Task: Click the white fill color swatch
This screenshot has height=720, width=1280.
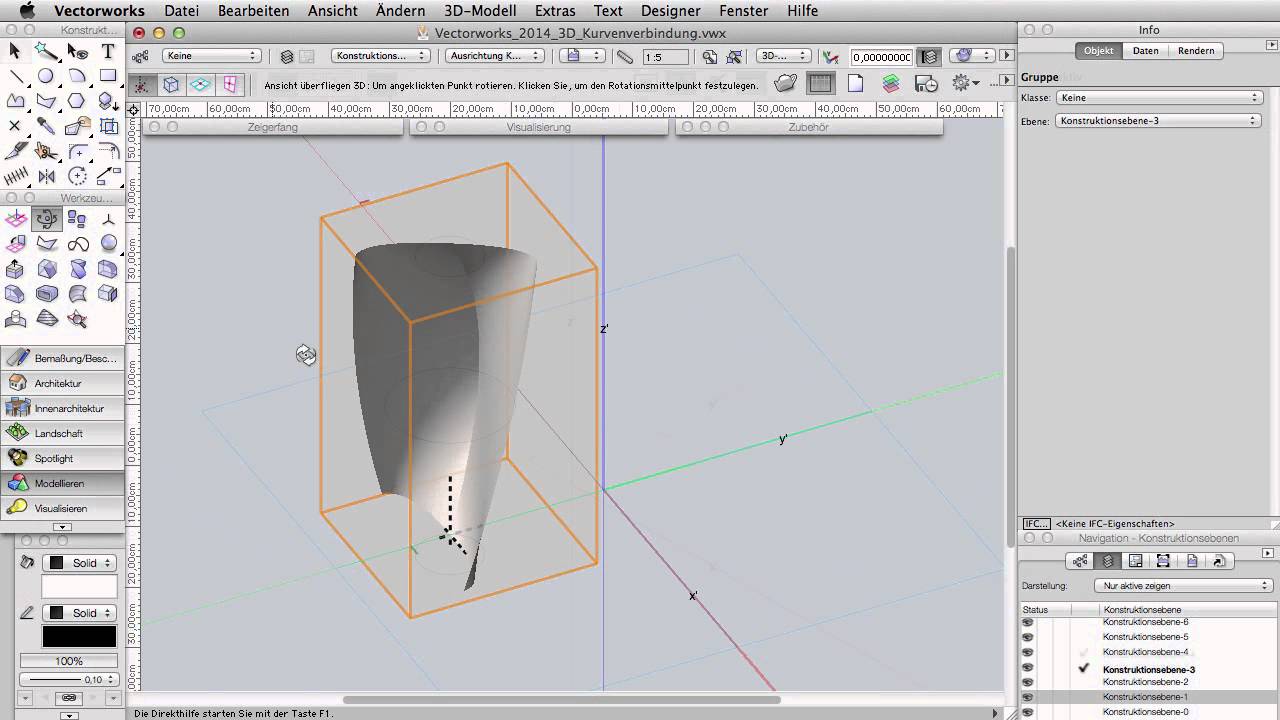Action: 79,587
